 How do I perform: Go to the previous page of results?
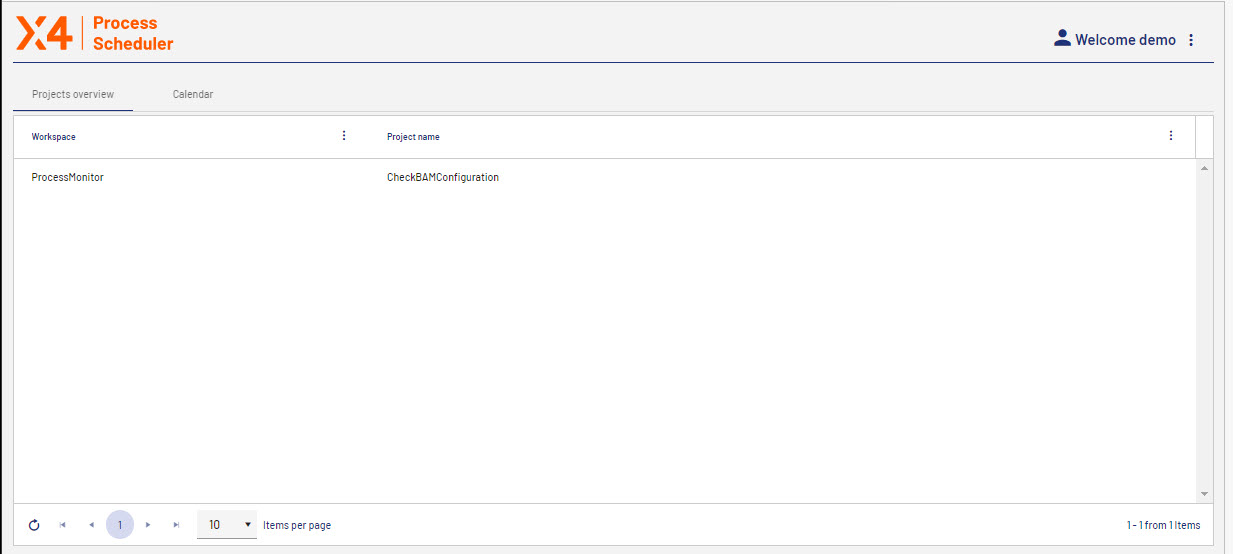click(91, 525)
